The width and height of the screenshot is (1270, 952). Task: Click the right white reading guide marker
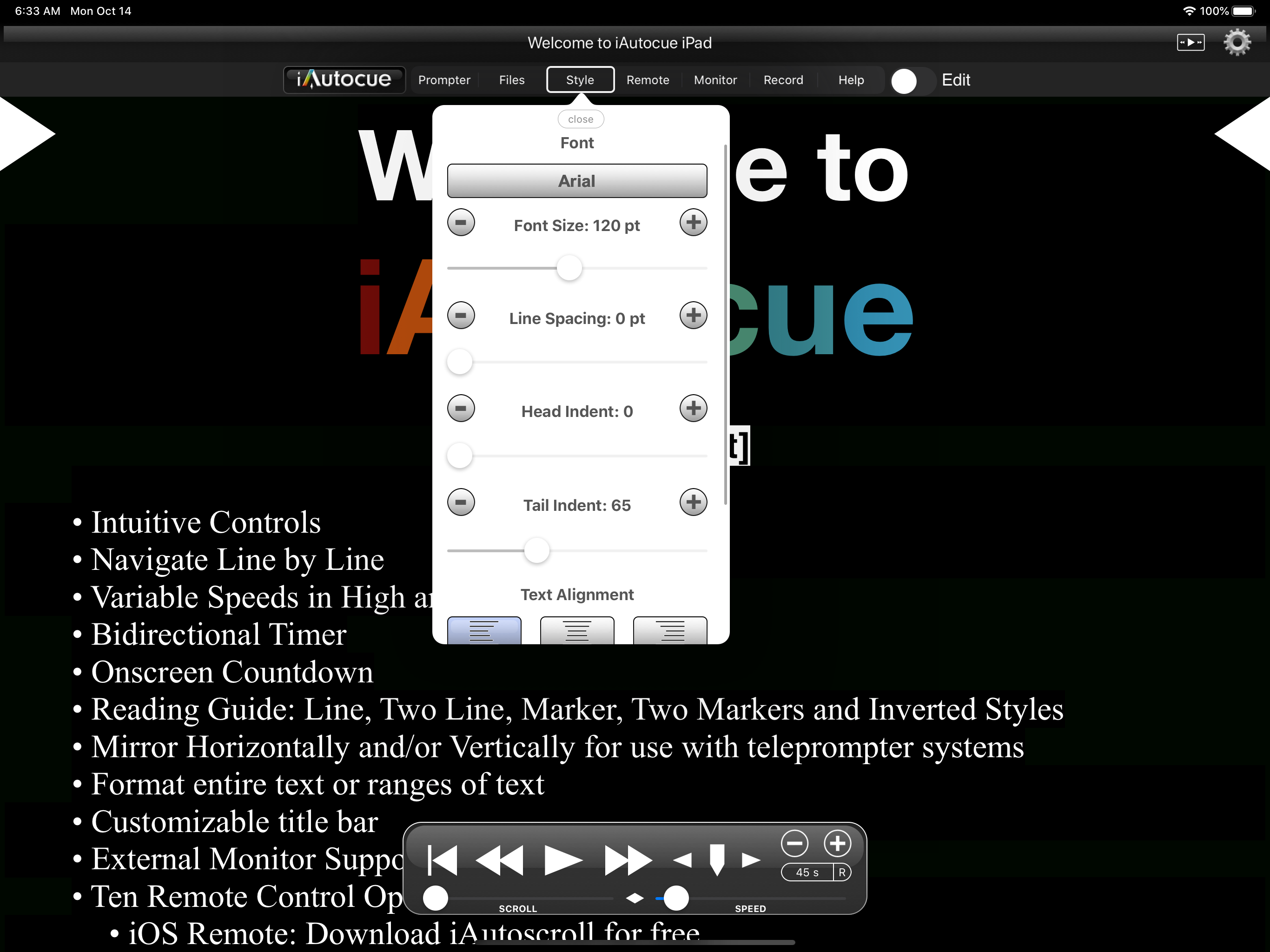click(1242, 134)
